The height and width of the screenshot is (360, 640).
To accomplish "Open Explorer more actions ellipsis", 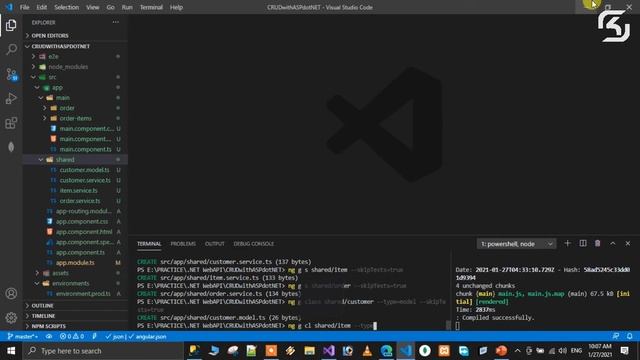I will coord(116,22).
